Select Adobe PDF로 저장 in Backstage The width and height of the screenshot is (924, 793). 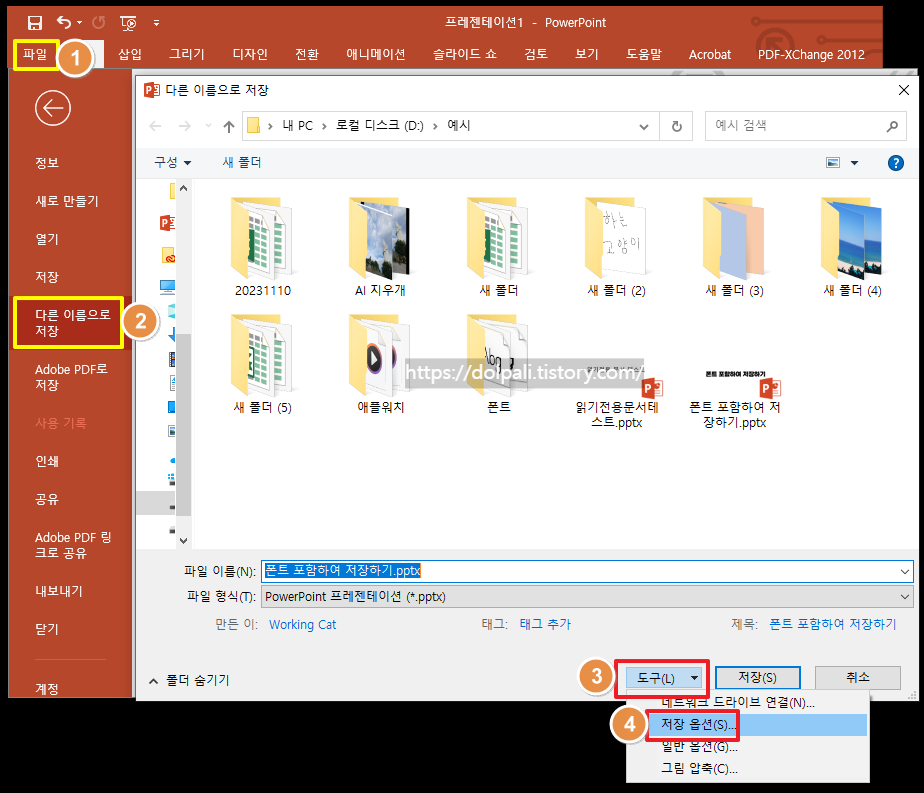coord(71,378)
